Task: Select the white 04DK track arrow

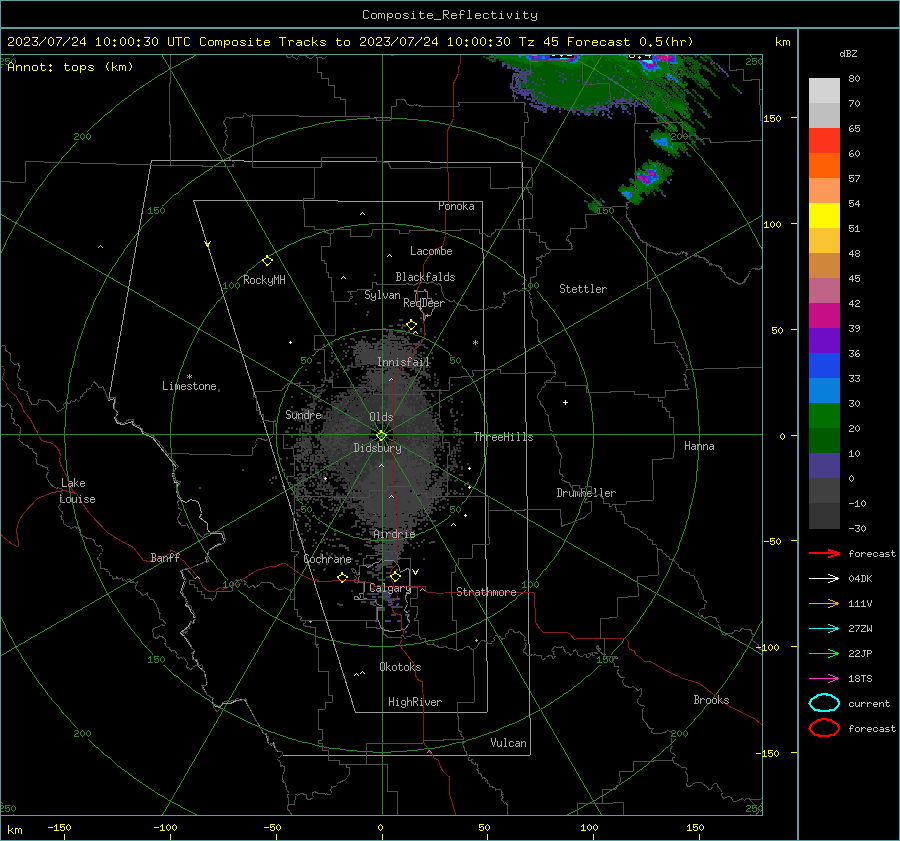Action: pos(824,578)
